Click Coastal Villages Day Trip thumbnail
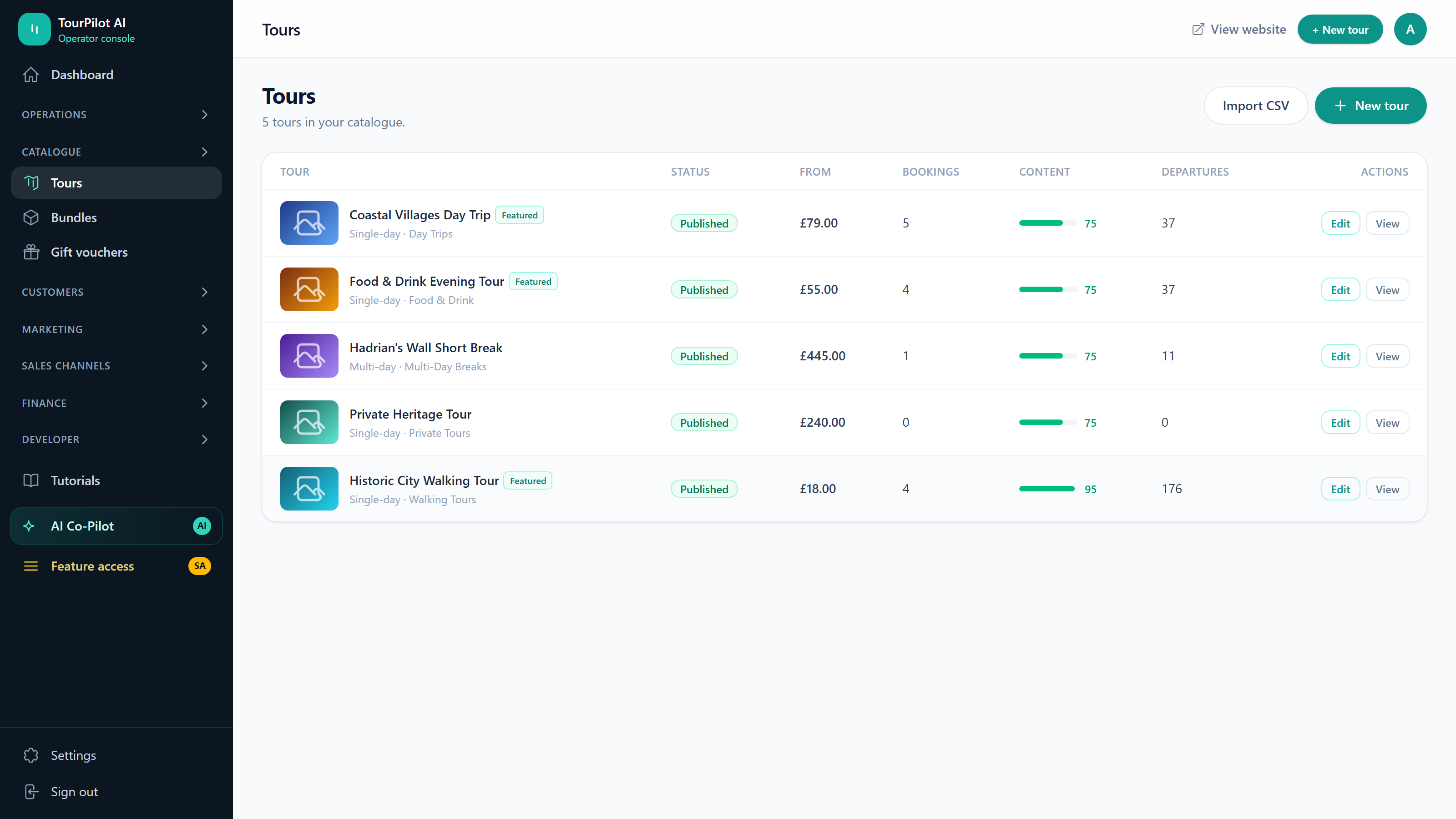 tap(309, 223)
